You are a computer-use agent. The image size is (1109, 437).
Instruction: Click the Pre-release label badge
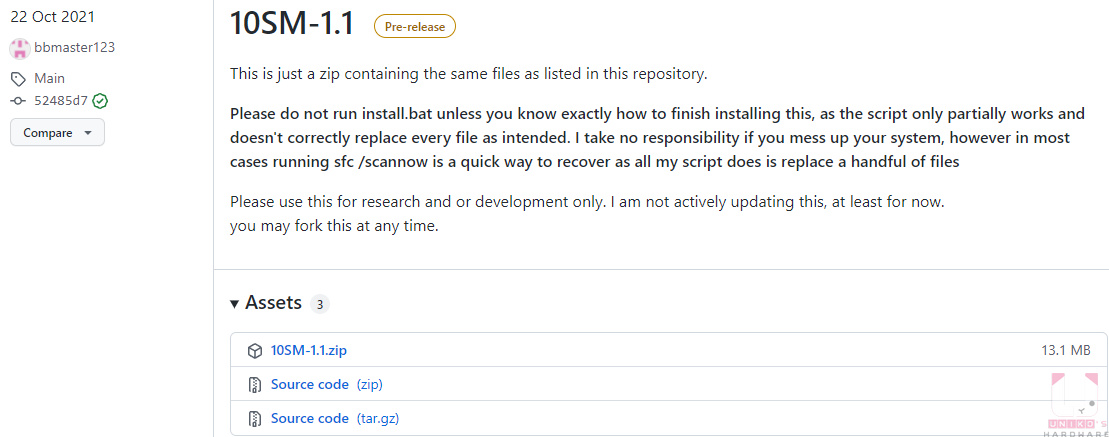pyautogui.click(x=415, y=27)
